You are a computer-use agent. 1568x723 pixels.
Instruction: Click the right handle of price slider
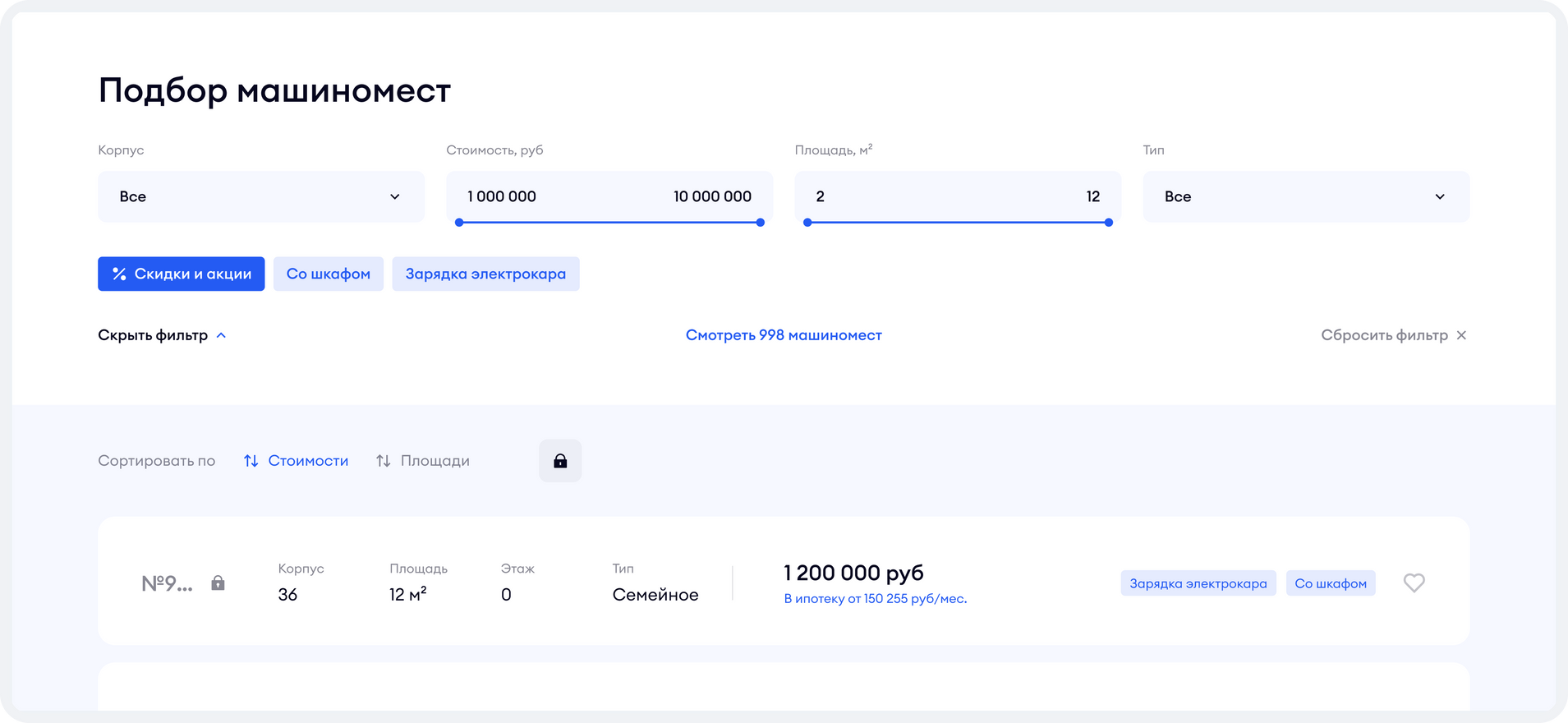coord(761,223)
